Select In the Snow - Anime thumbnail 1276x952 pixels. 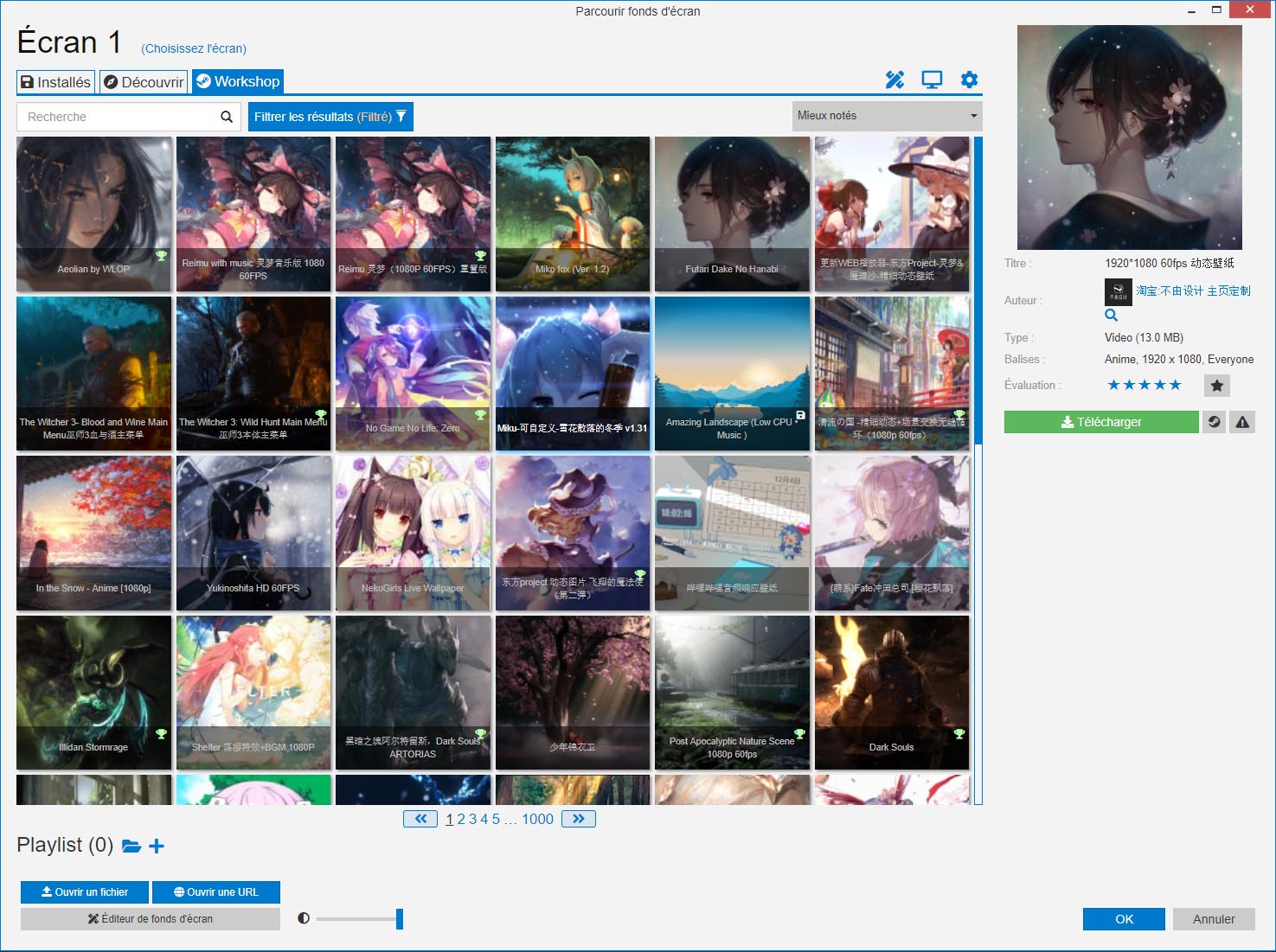click(93, 534)
